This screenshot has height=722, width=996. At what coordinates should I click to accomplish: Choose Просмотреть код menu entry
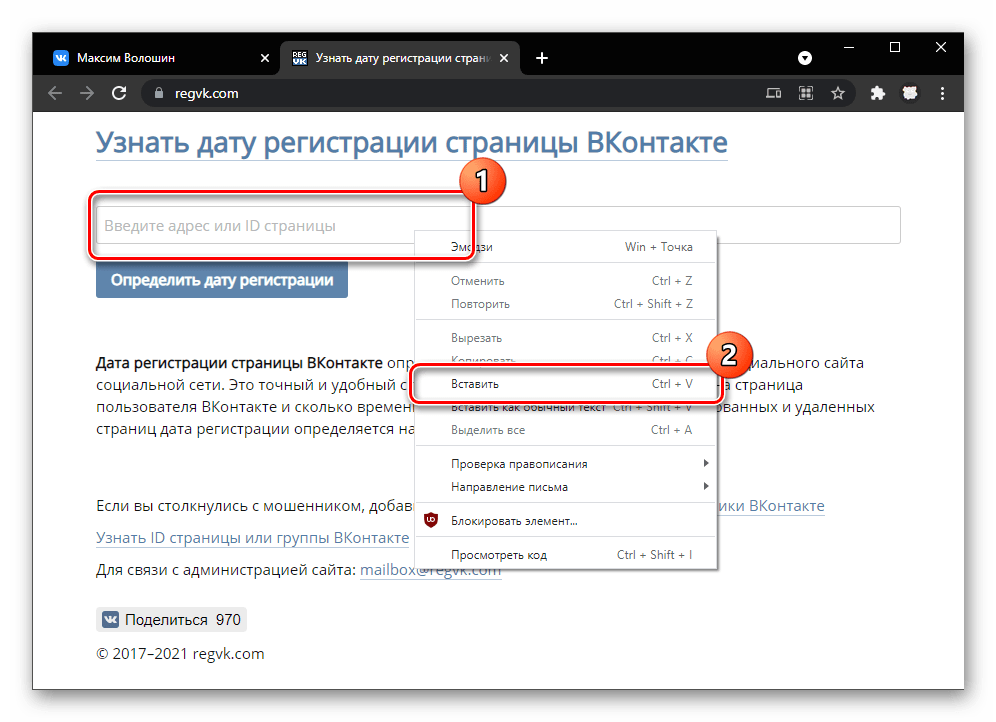click(566, 555)
